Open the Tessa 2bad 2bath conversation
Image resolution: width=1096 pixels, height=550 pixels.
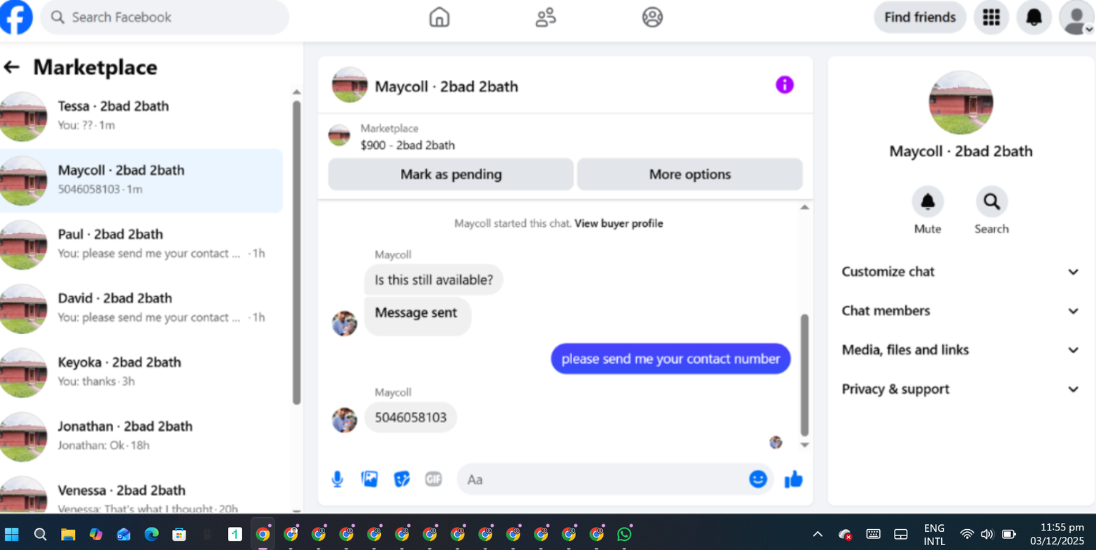coord(141,116)
